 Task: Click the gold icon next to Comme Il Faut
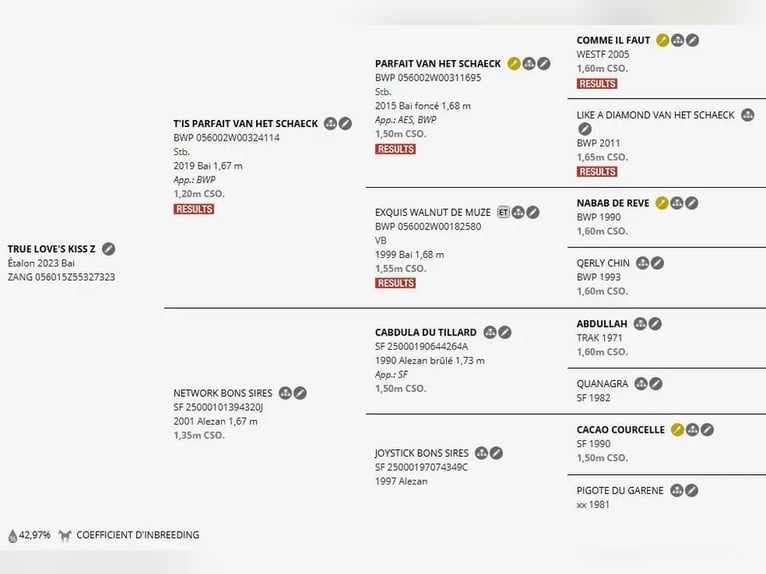click(x=662, y=40)
